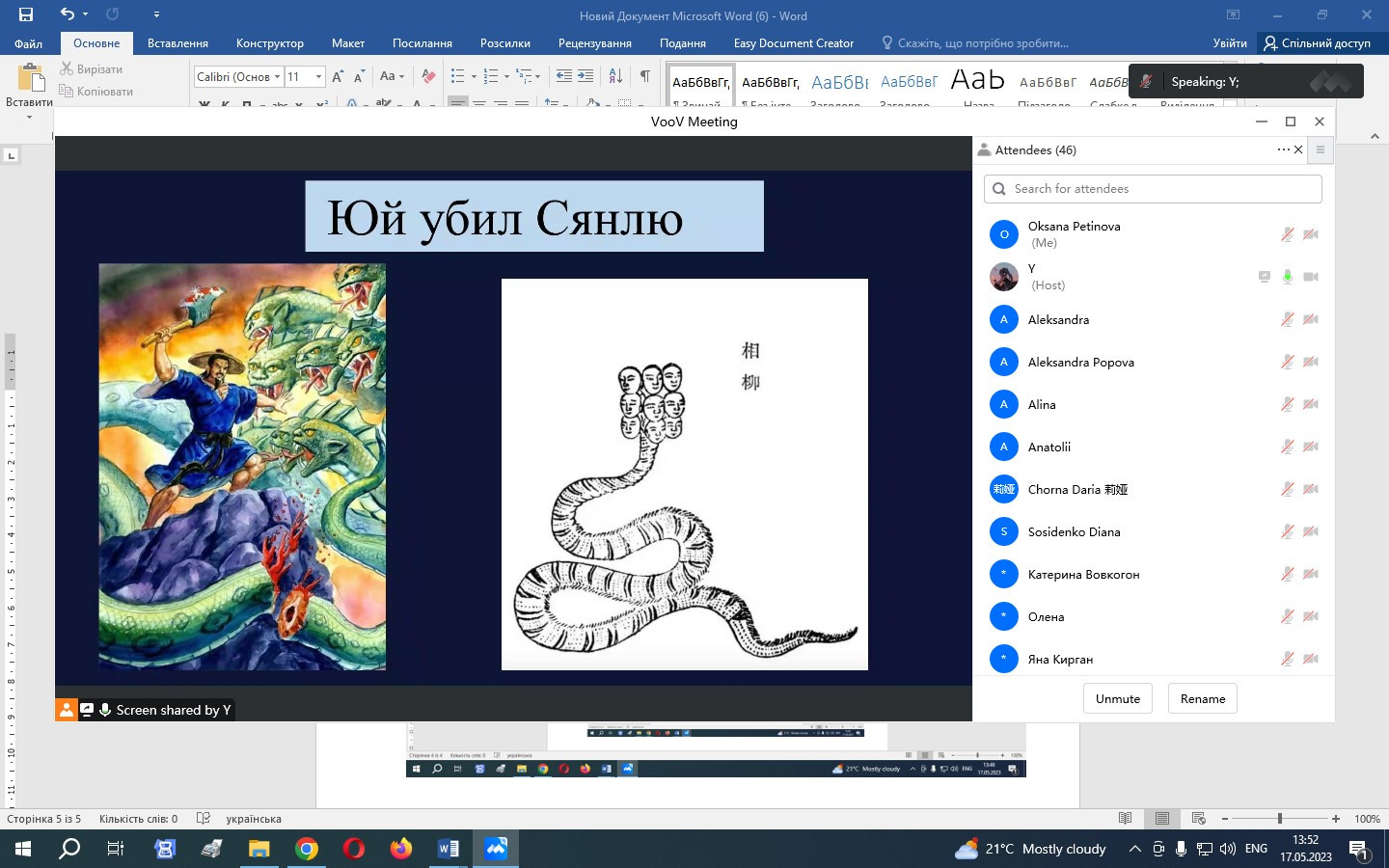Click the Rename button

click(x=1203, y=698)
